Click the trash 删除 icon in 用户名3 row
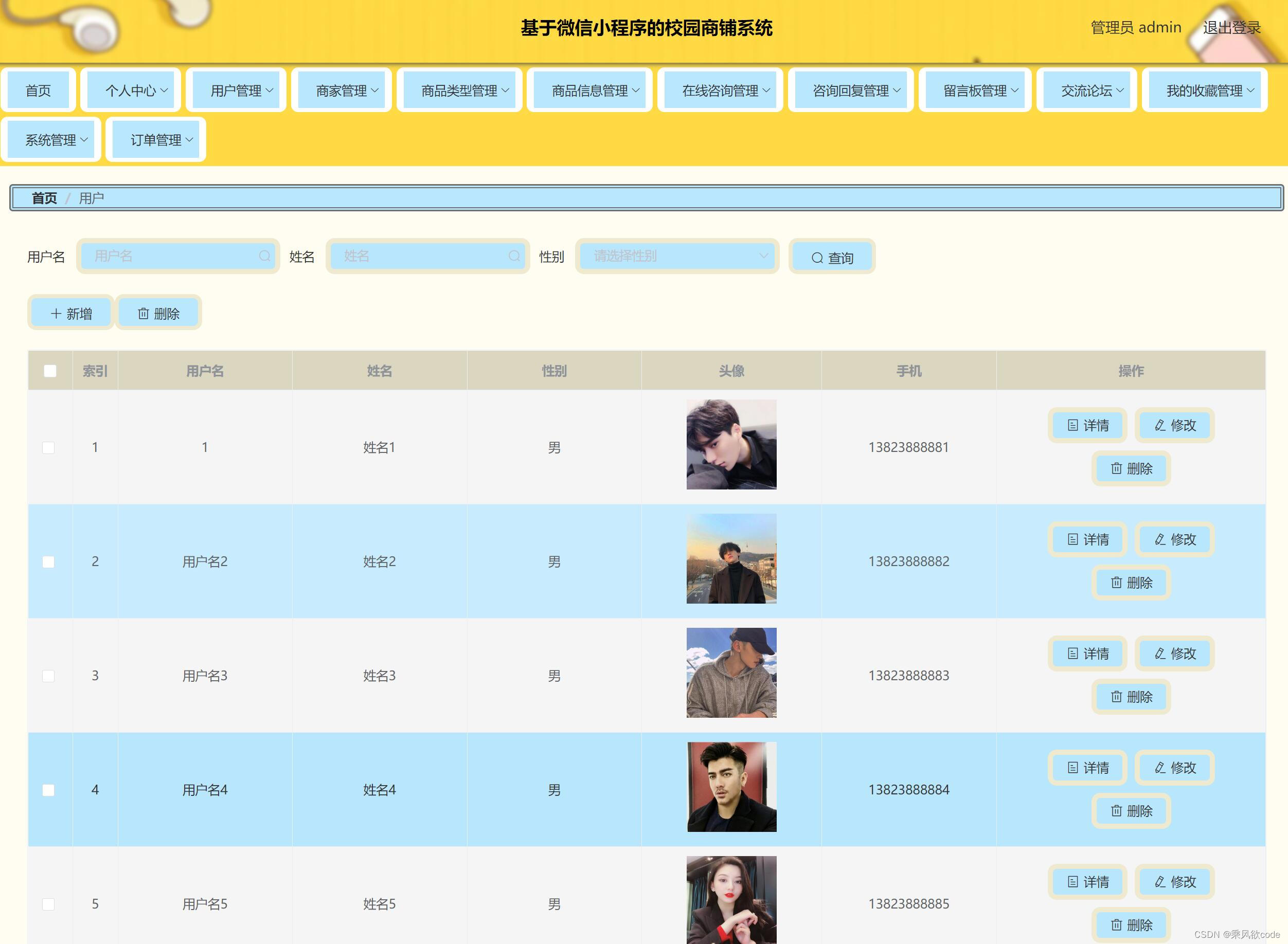The width and height of the screenshot is (1288, 944). pos(1116,697)
